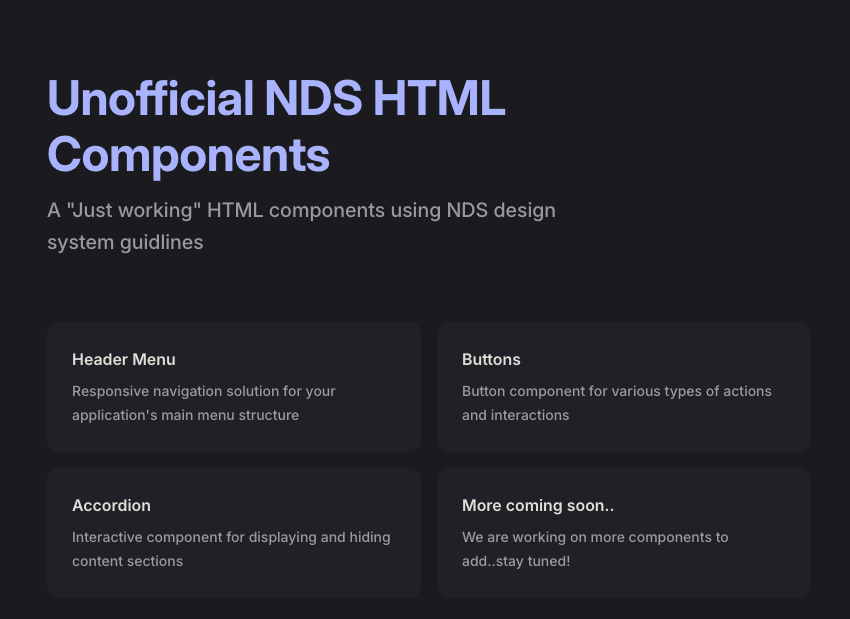This screenshot has height=619, width=850.
Task: Select the Buttons card title text
Action: pos(491,359)
